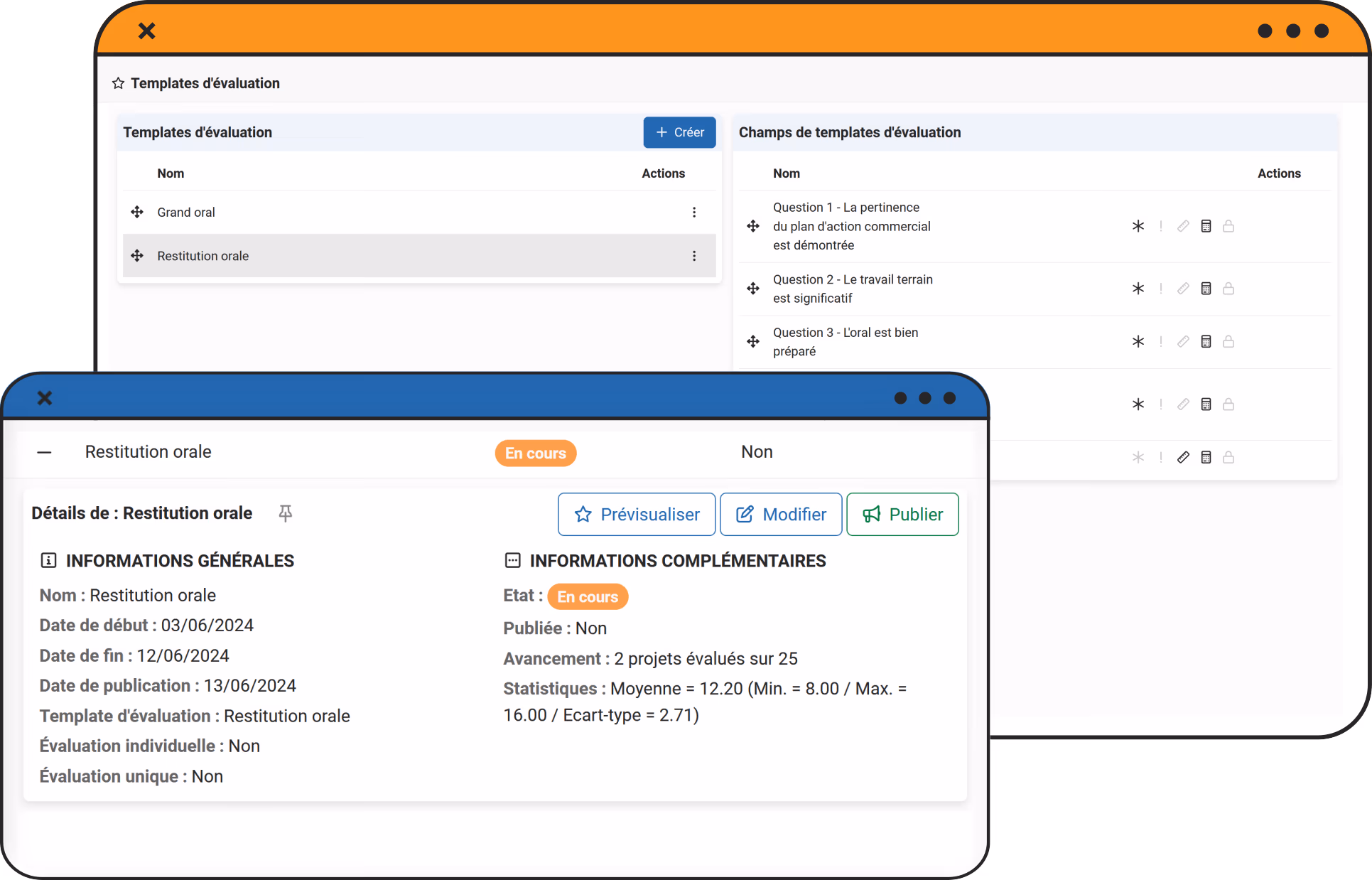
Task: Click the edit pencil icon in last row
Action: coord(1183,457)
